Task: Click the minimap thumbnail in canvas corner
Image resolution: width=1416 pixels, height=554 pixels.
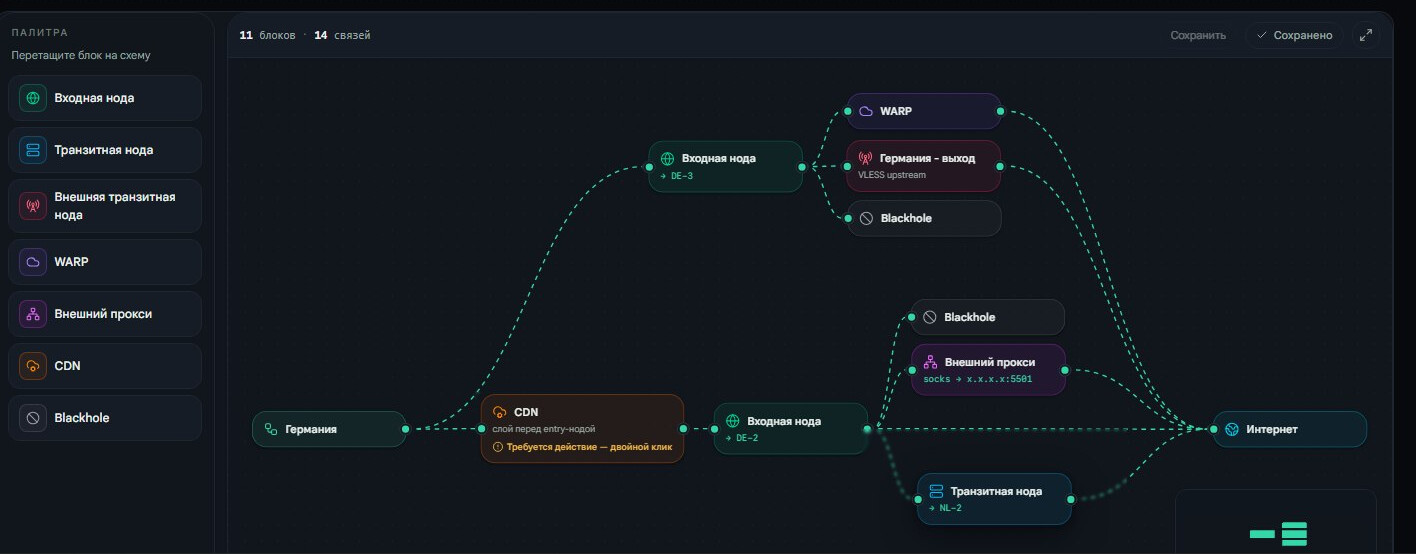Action: pyautogui.click(x=1276, y=521)
